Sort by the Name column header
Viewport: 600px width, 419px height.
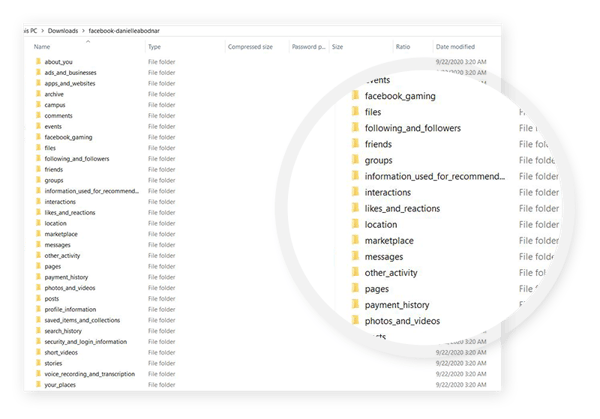42,47
